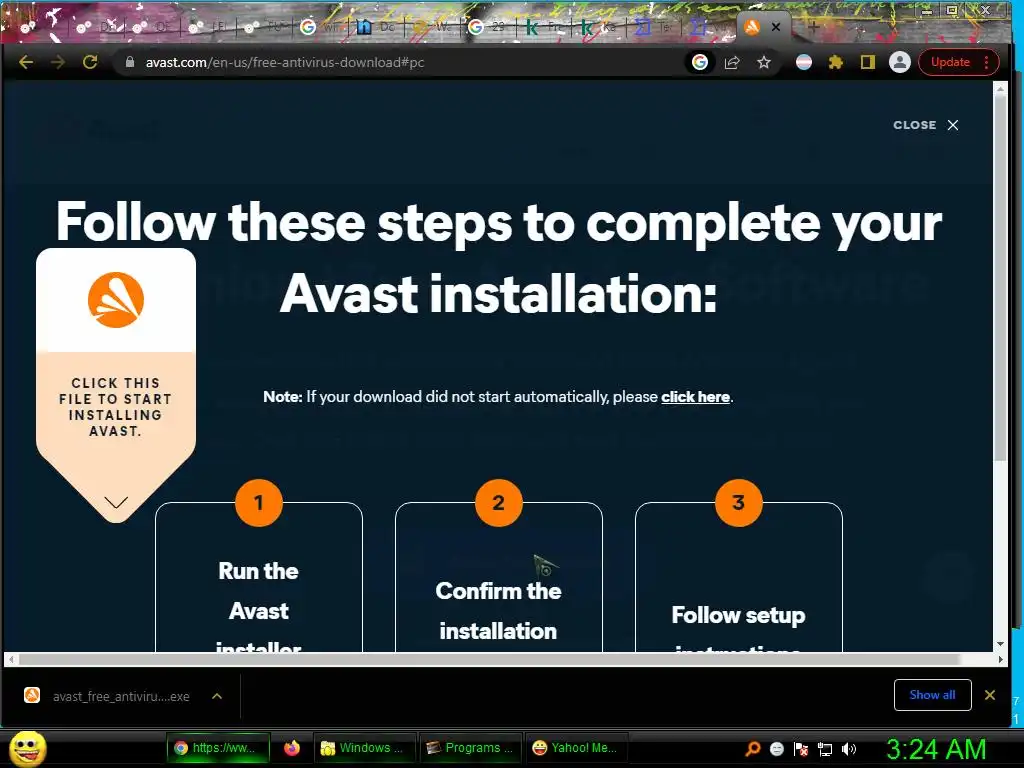1024x768 pixels.
Task: Click step 3 orange number badge
Action: (739, 502)
